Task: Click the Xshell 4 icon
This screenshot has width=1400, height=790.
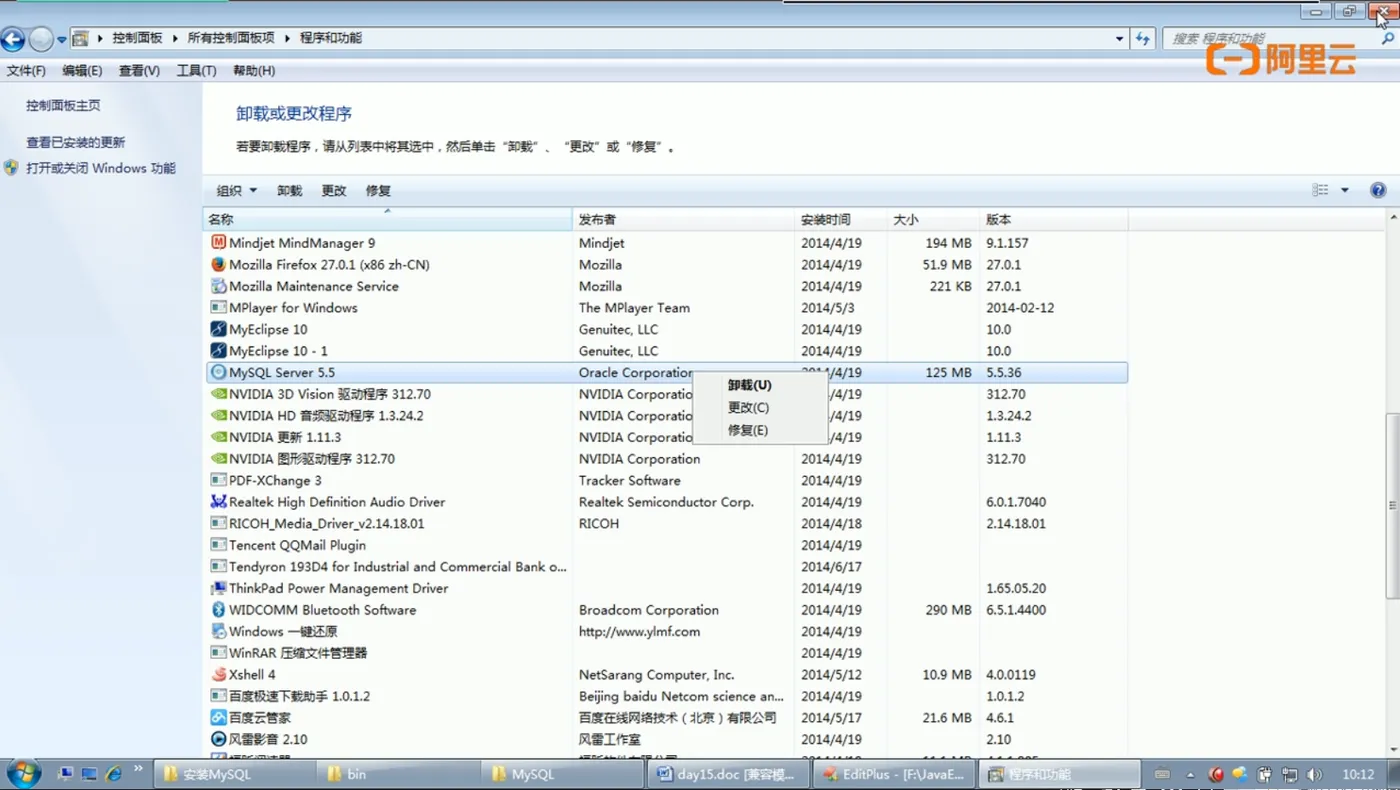Action: coord(218,675)
